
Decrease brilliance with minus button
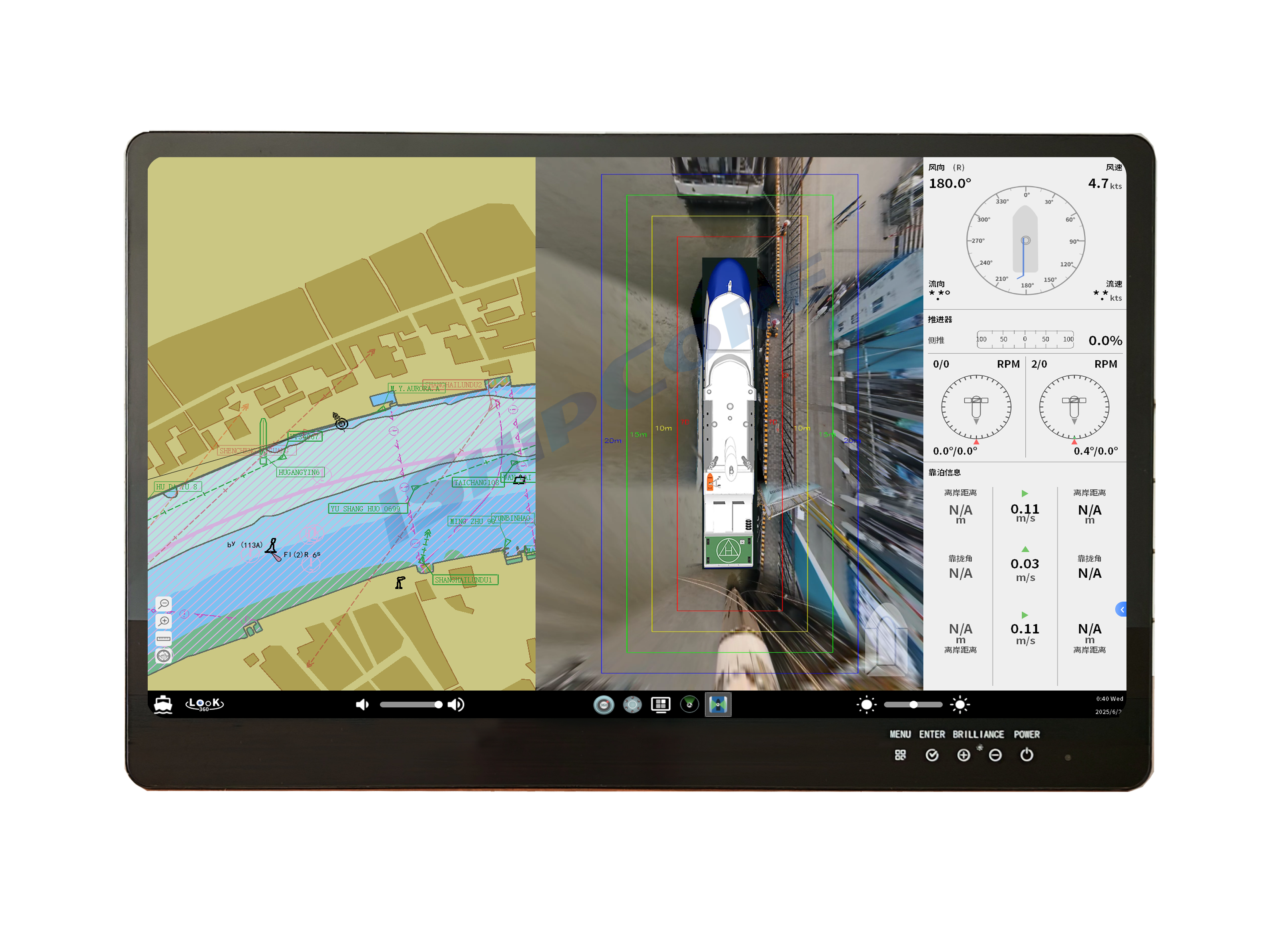tap(995, 755)
